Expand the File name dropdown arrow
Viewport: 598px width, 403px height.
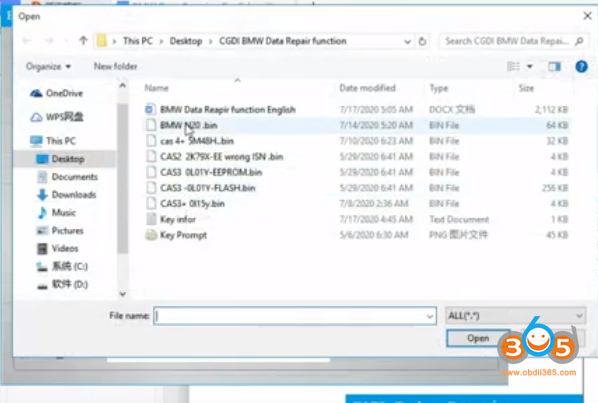429,316
